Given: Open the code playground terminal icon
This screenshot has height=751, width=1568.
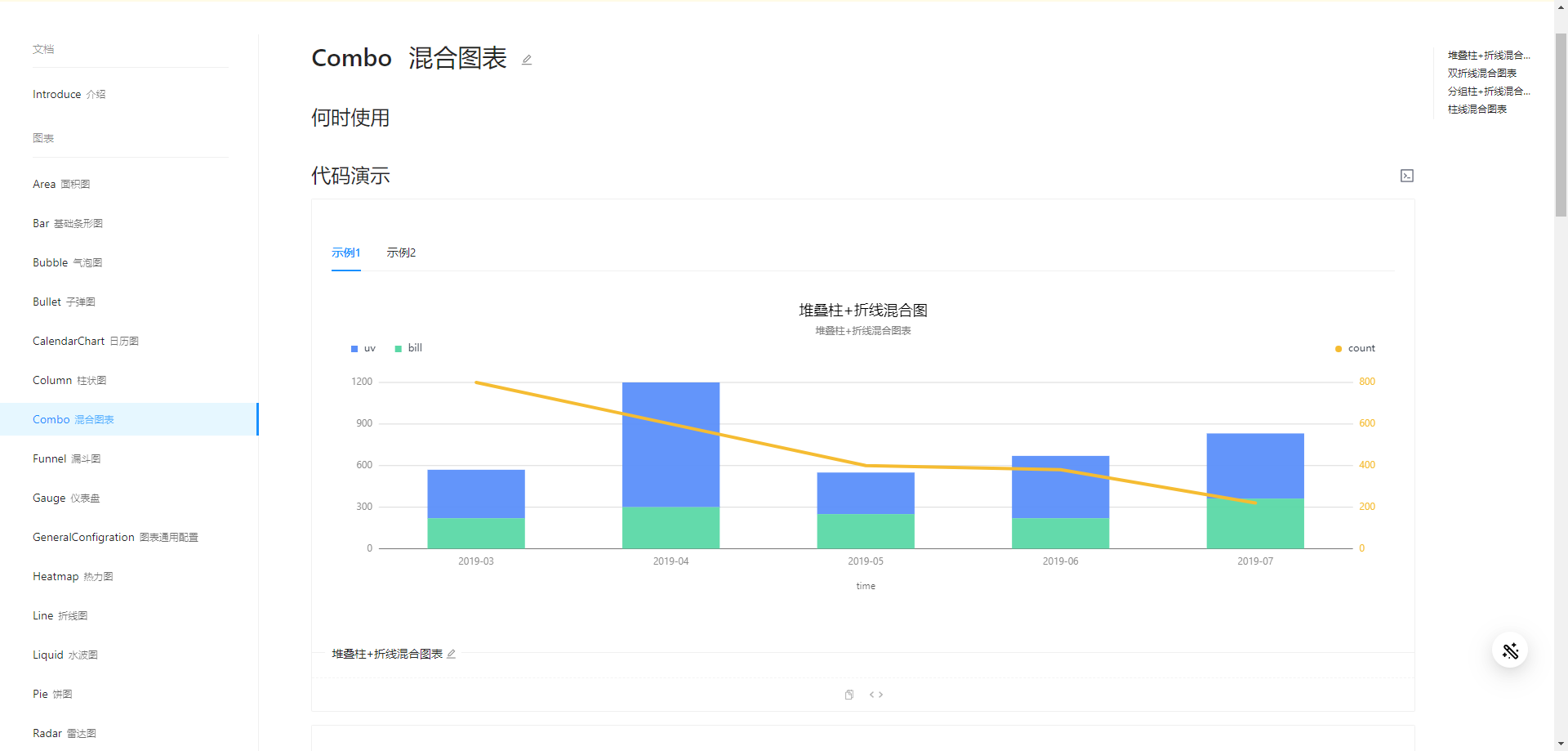Looking at the screenshot, I should 1406,176.
